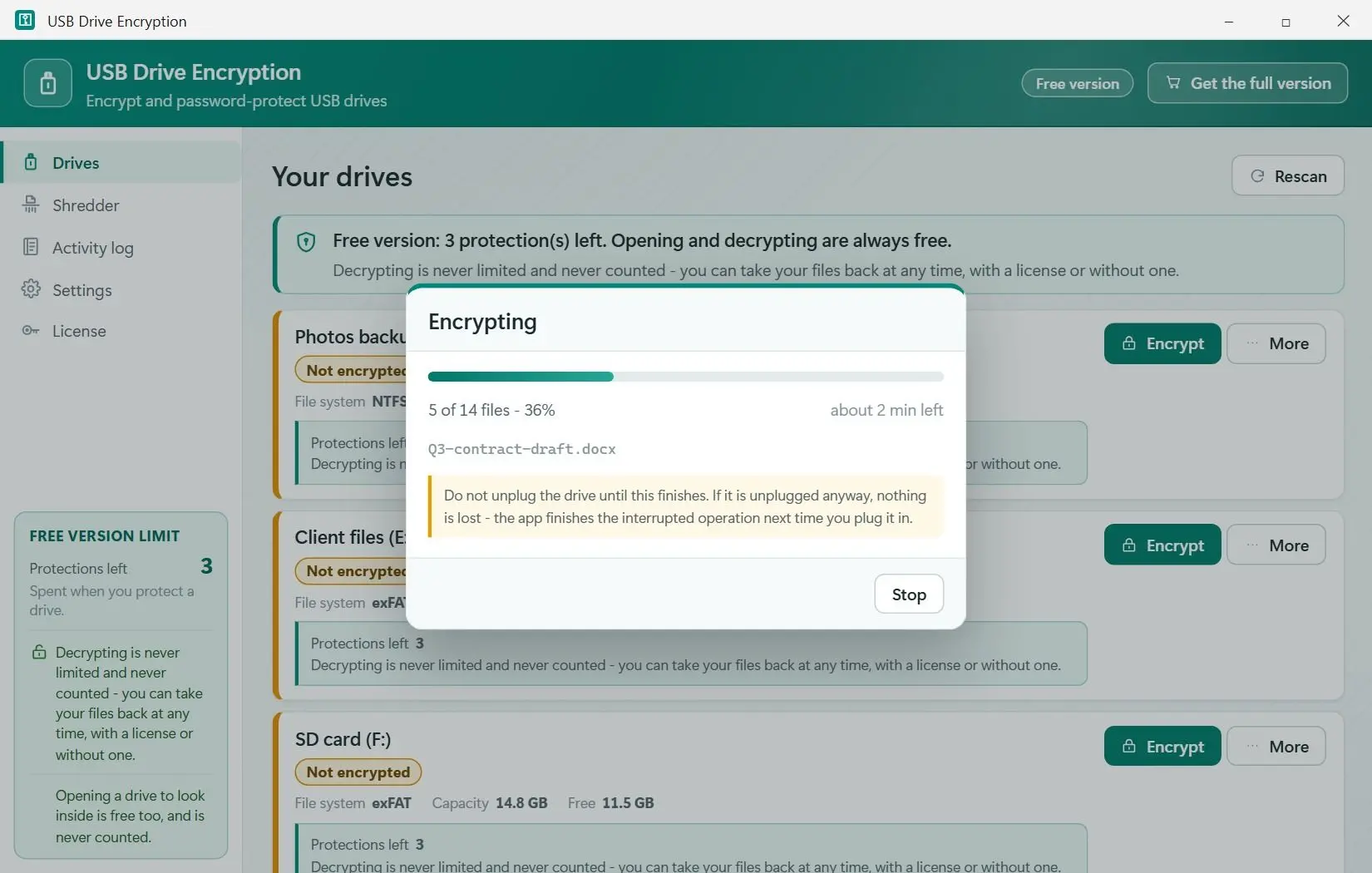Encrypt the Photos backup drive

click(1162, 343)
